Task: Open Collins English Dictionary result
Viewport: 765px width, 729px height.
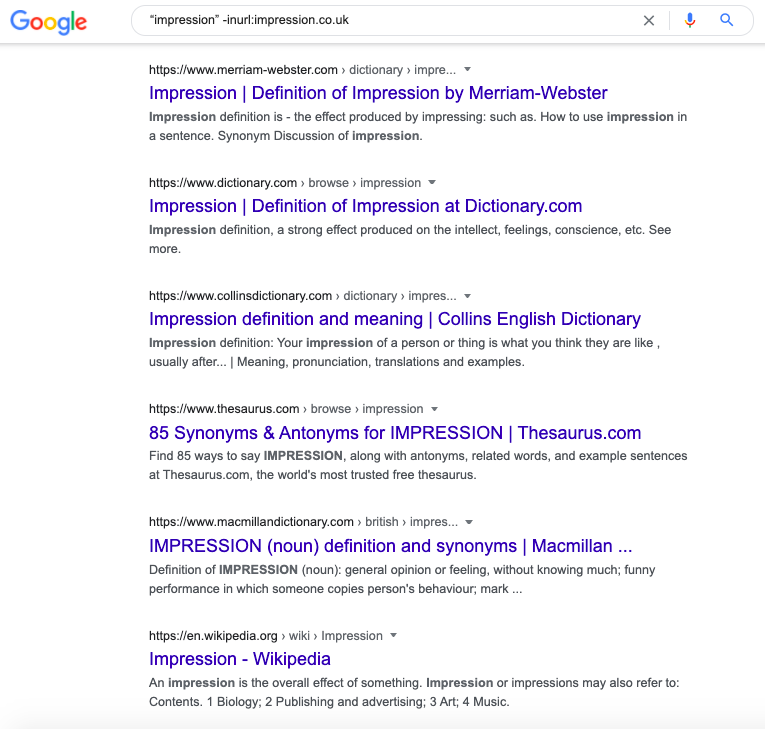Action: [x=395, y=319]
